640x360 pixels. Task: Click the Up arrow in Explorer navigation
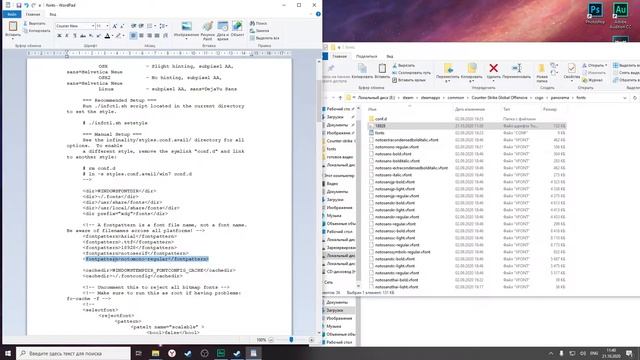click(340, 98)
